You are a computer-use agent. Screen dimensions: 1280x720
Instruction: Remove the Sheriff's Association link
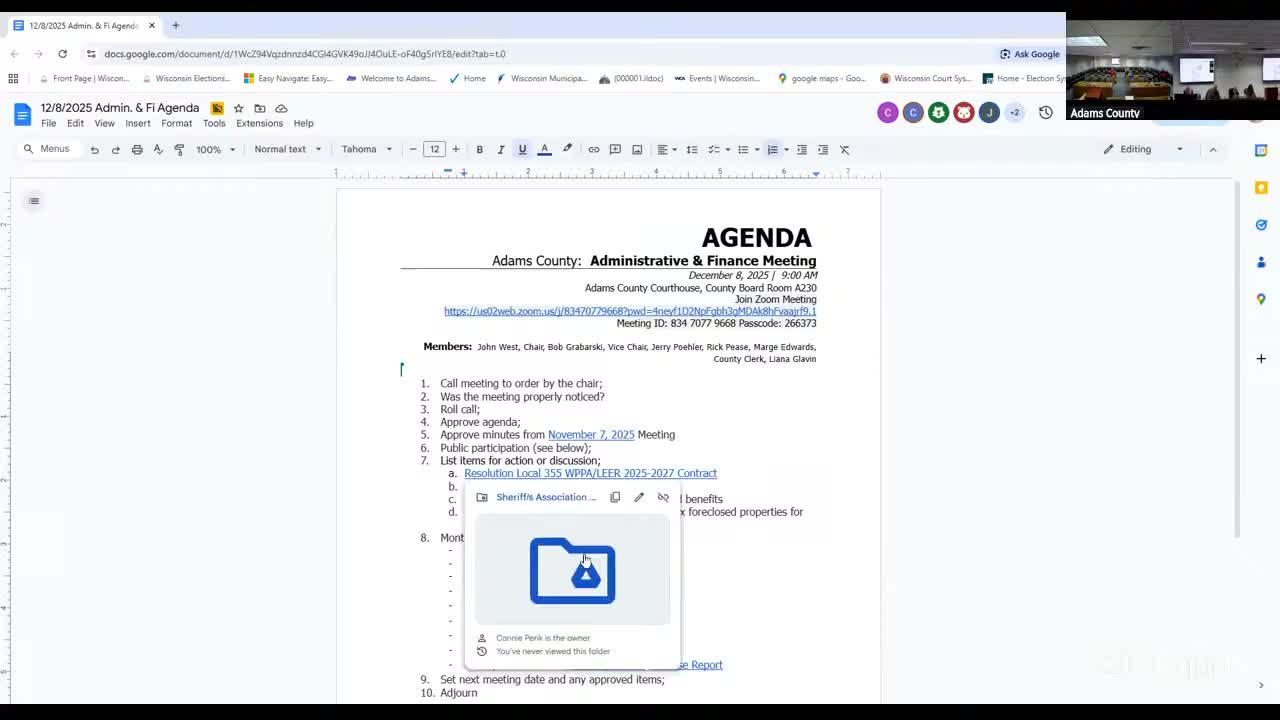point(663,497)
